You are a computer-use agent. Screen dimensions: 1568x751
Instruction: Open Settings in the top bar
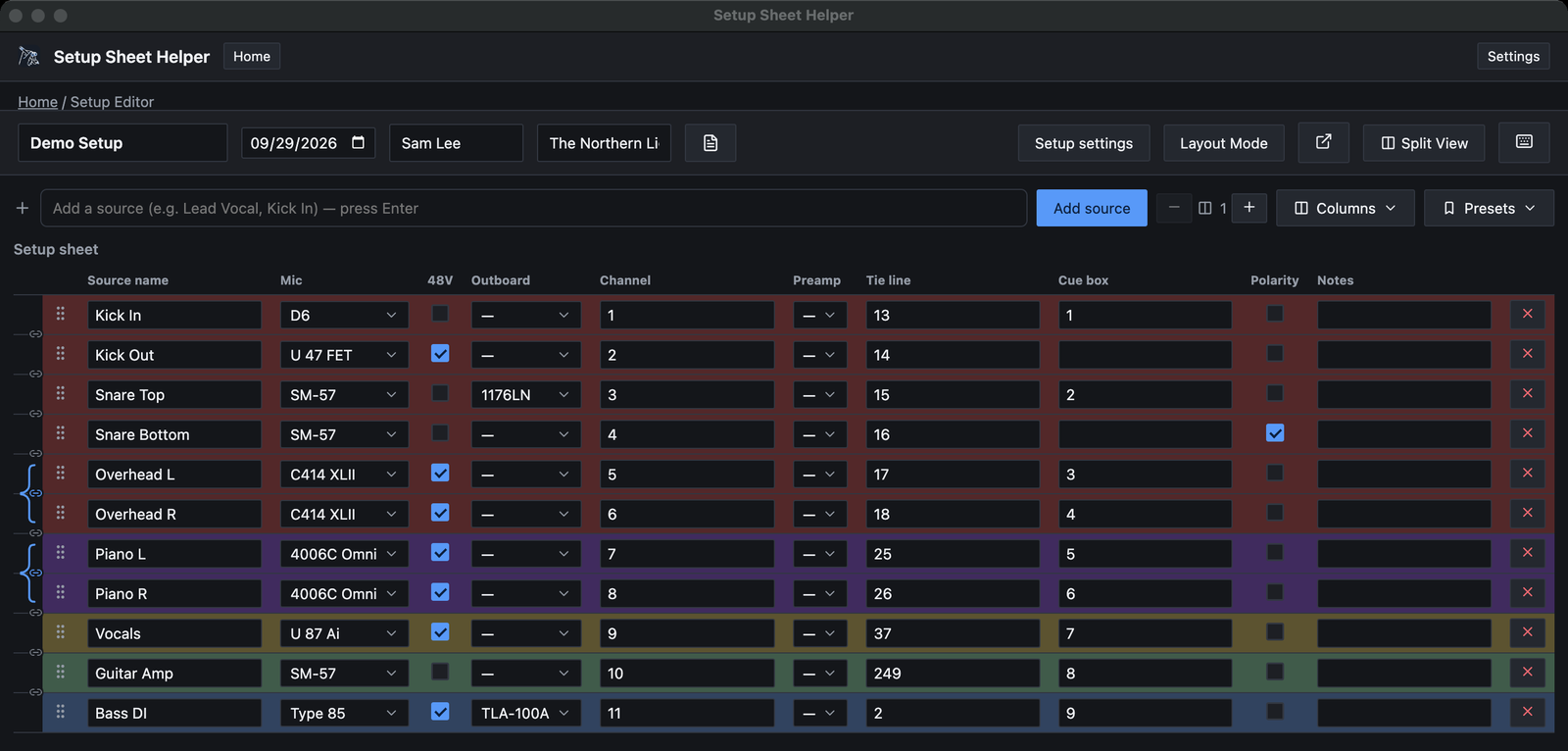click(x=1513, y=56)
